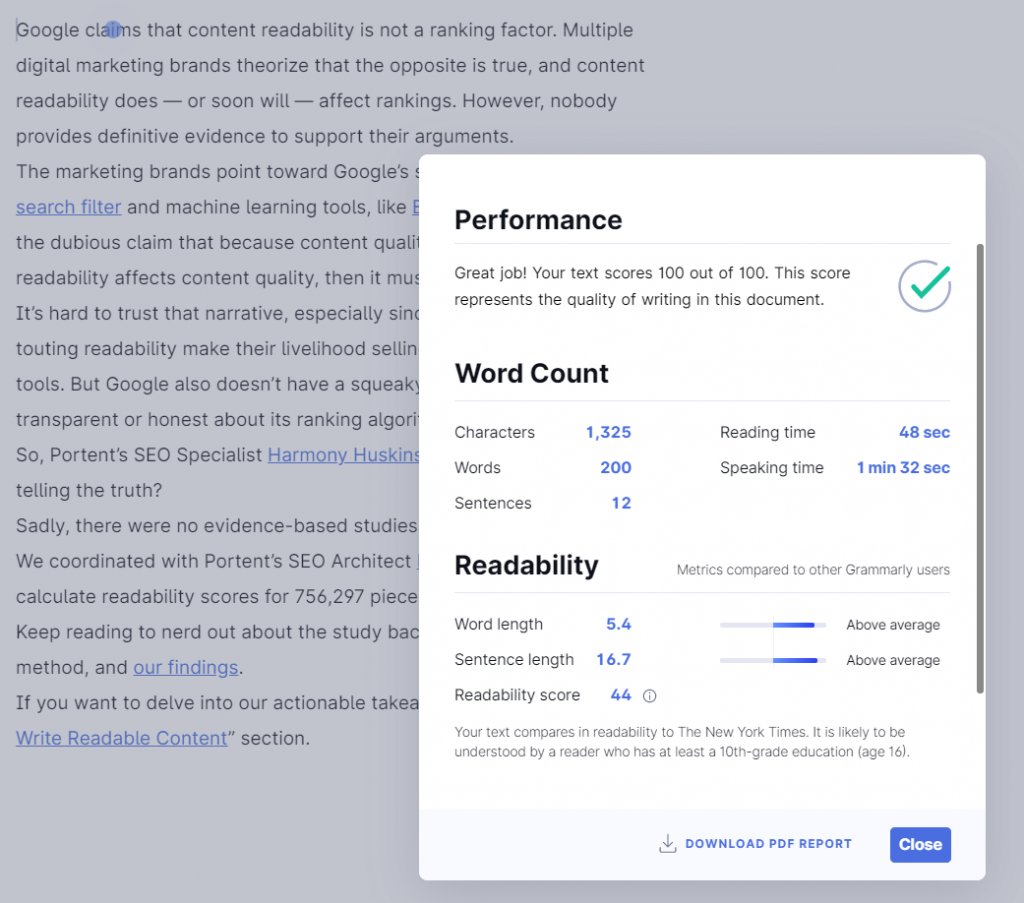Click the sentence length comparison bar
This screenshot has height=903, width=1024.
[773, 660]
